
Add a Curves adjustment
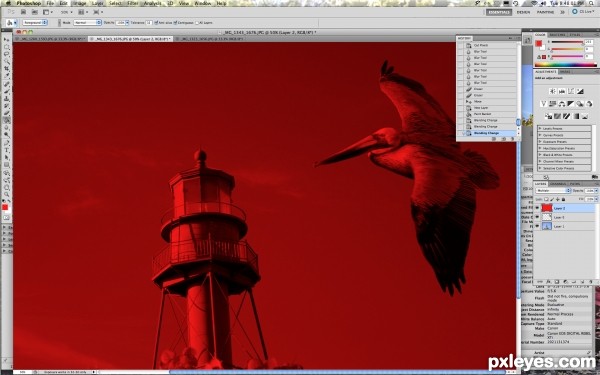[x=571, y=91]
